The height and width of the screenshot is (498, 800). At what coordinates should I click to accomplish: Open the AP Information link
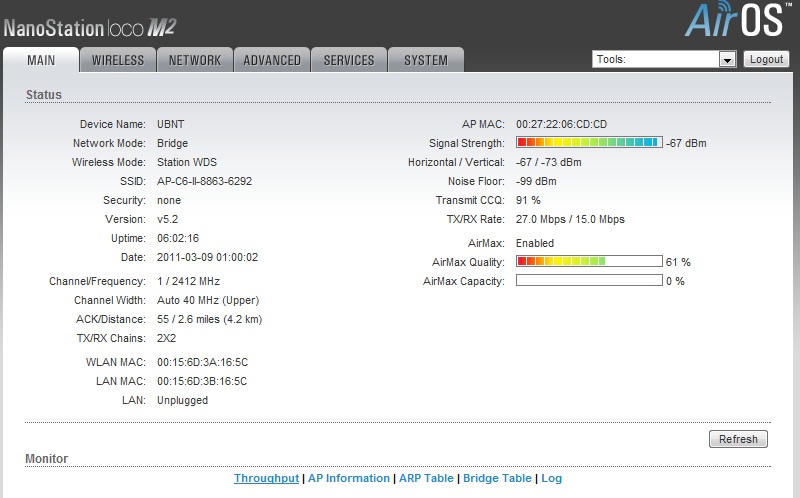click(x=349, y=478)
